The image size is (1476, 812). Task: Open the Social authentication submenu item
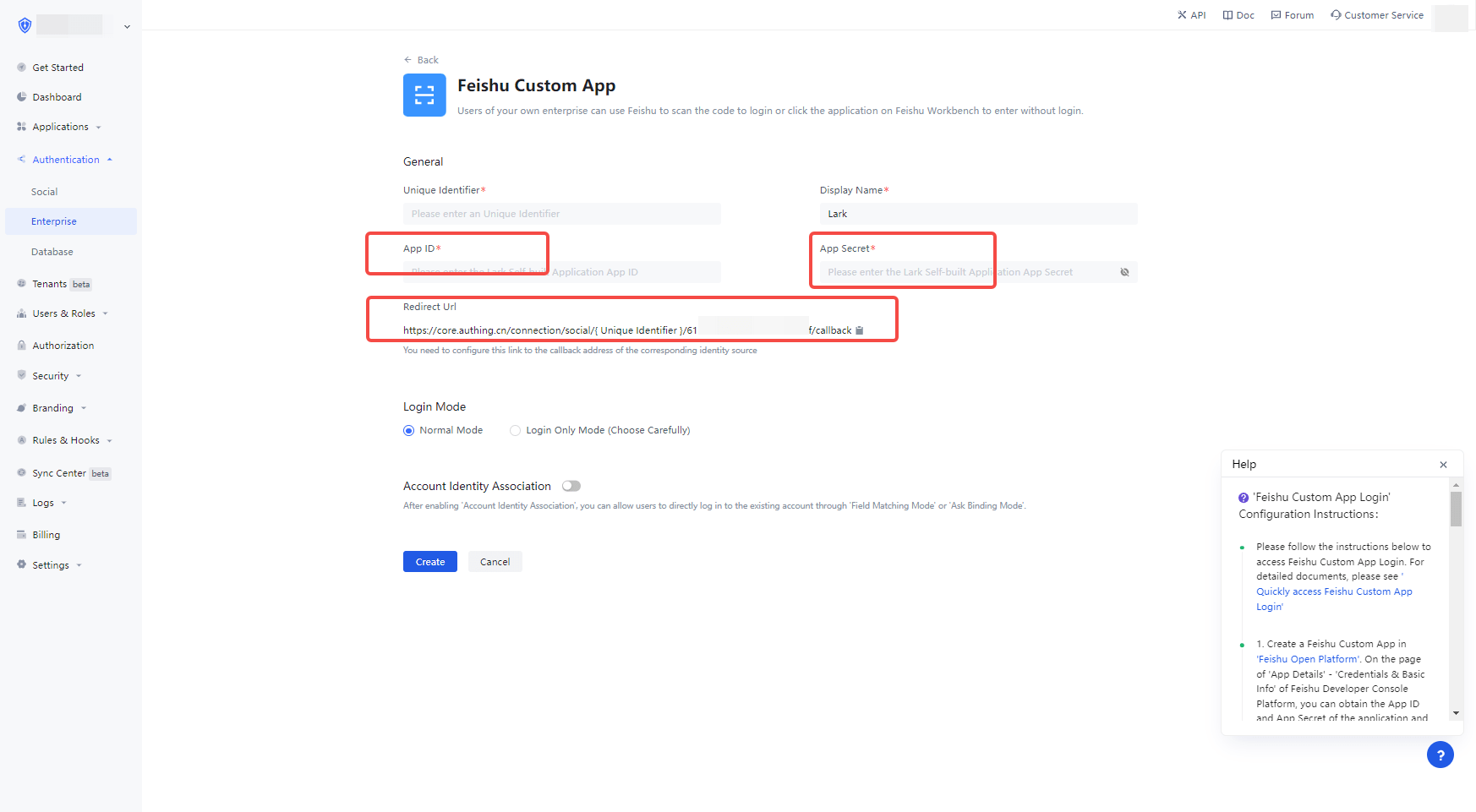[45, 192]
